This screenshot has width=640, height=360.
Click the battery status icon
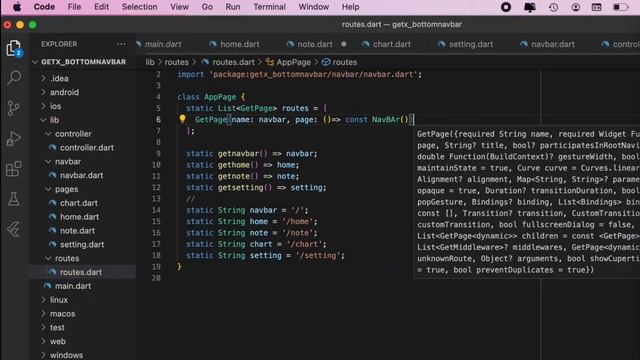point(621,7)
